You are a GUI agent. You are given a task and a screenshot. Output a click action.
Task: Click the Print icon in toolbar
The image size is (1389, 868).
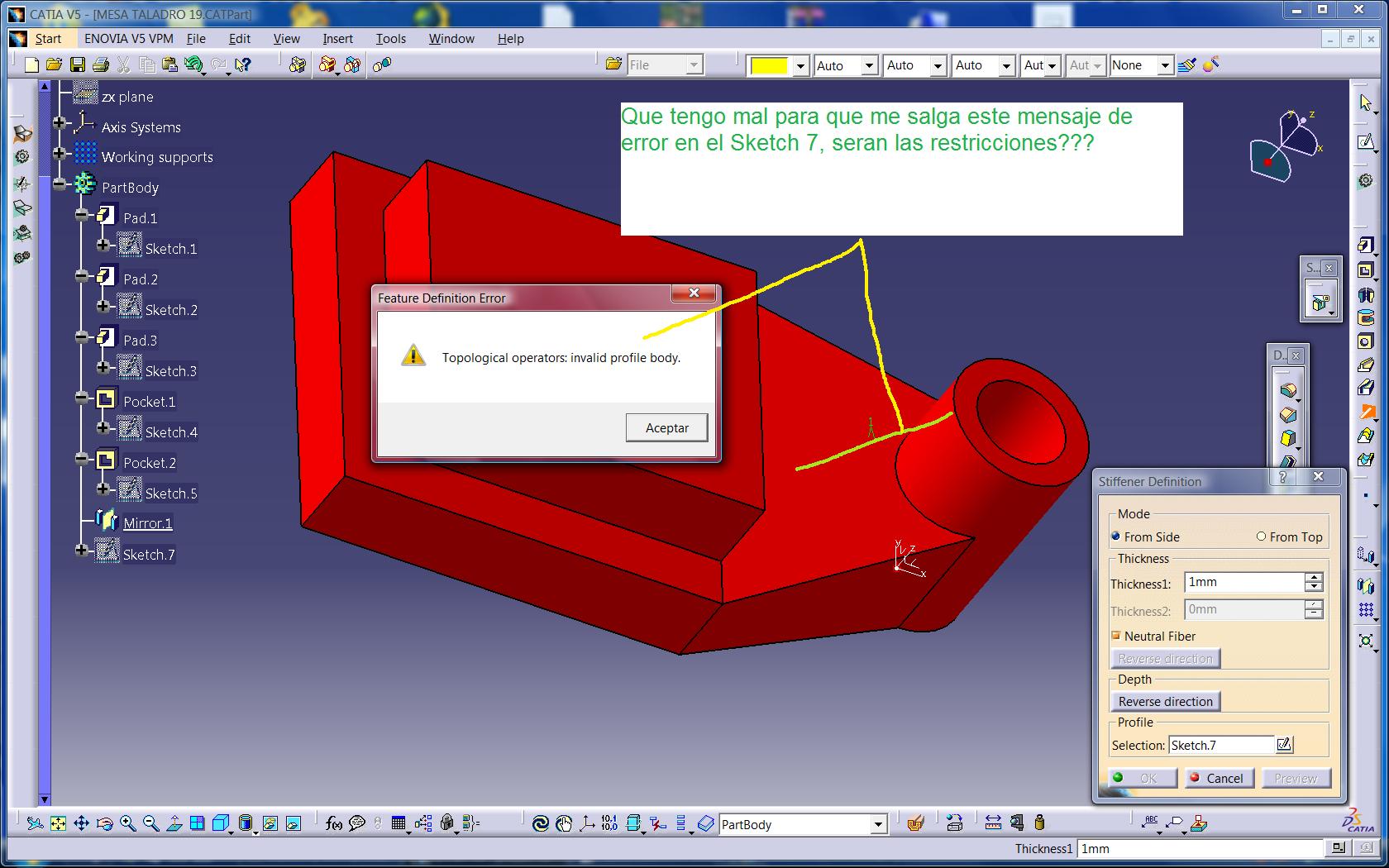coord(101,65)
